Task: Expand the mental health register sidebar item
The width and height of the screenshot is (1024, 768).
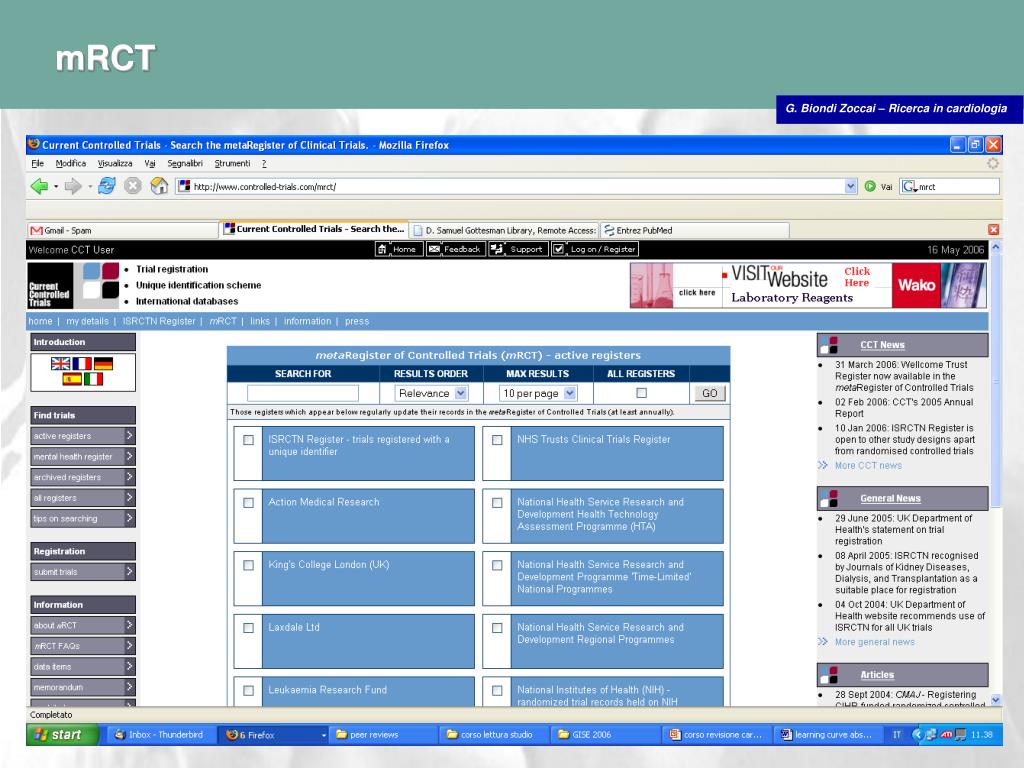Action: pyautogui.click(x=83, y=456)
